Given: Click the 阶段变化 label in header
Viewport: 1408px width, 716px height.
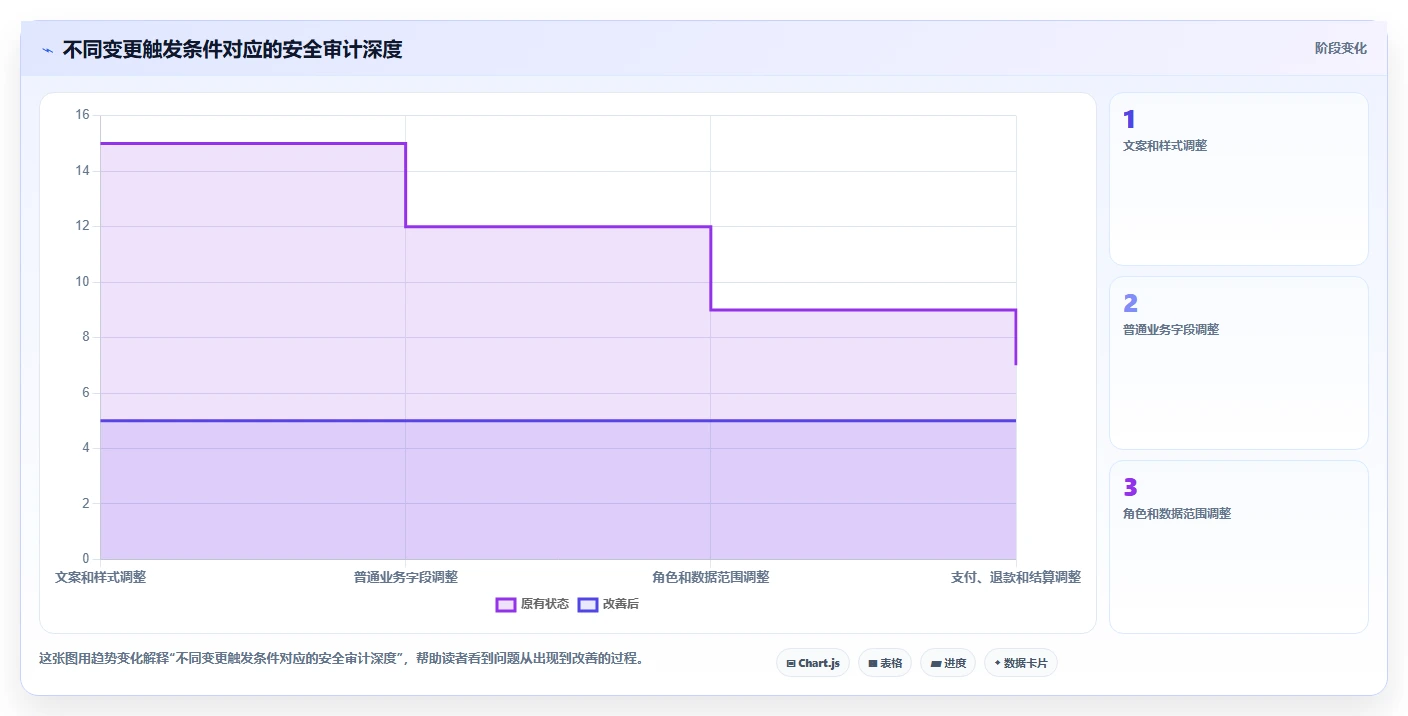Looking at the screenshot, I should (x=1340, y=48).
